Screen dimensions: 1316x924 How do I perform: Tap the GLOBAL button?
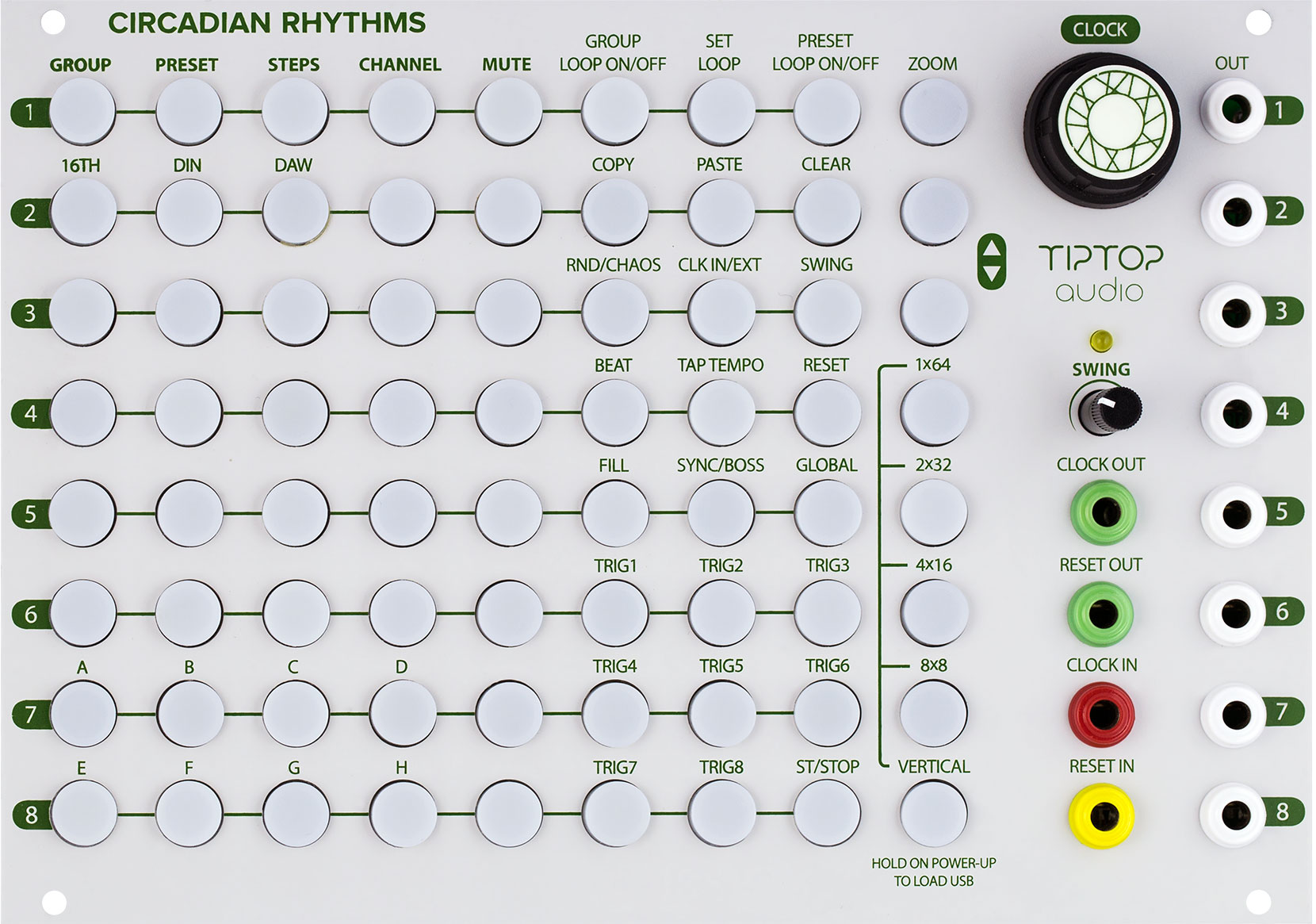[x=827, y=513]
